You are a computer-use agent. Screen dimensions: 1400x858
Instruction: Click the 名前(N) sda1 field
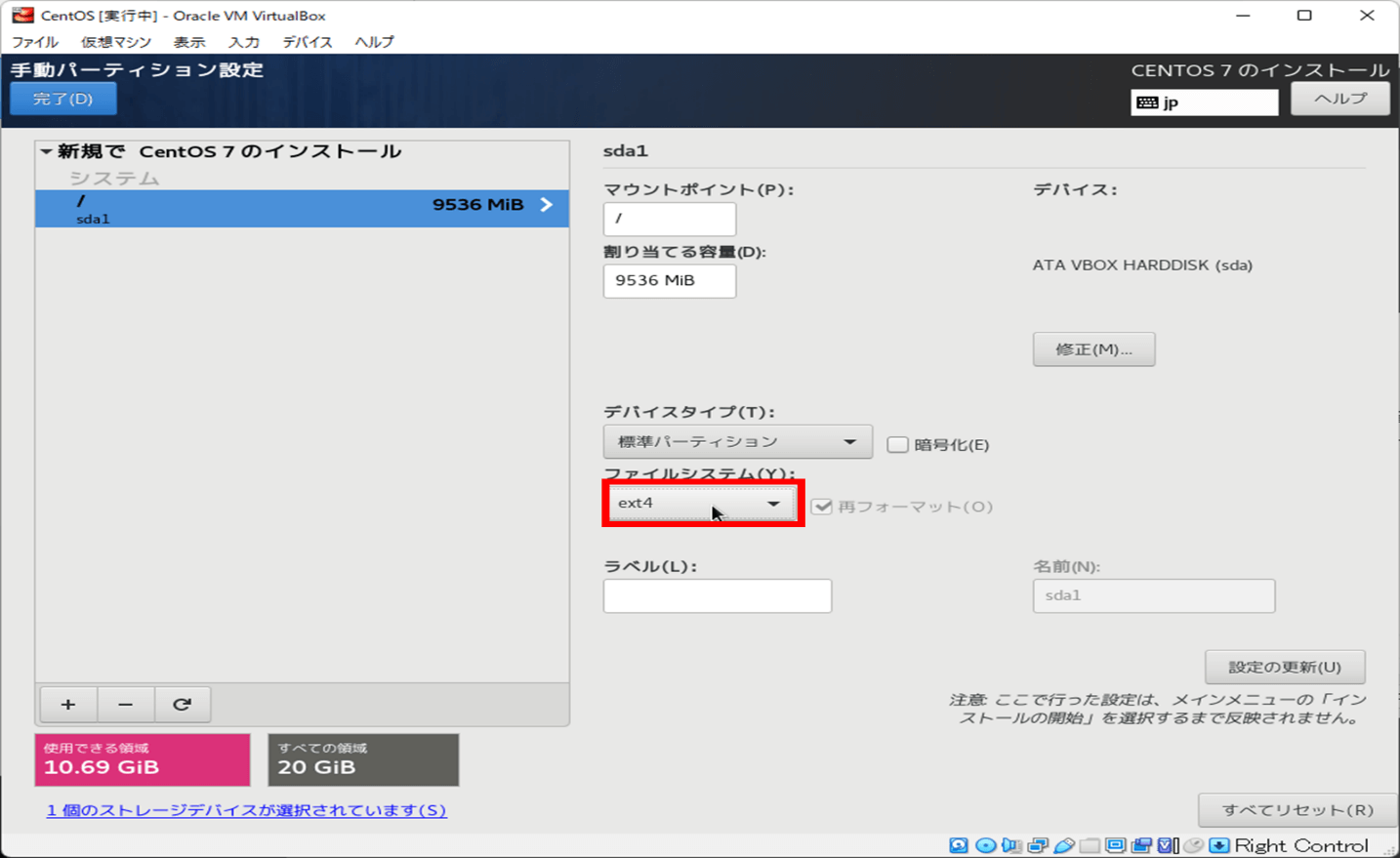pos(1154,595)
